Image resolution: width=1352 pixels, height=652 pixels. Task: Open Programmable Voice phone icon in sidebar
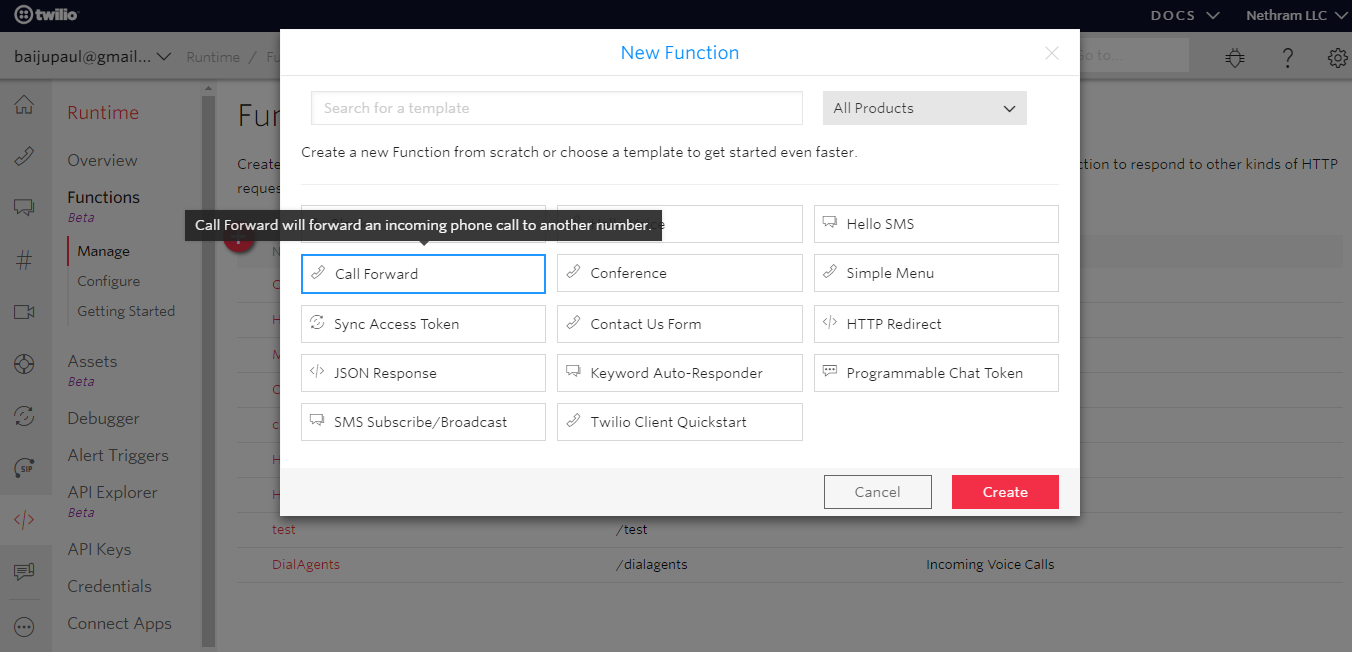tap(24, 157)
